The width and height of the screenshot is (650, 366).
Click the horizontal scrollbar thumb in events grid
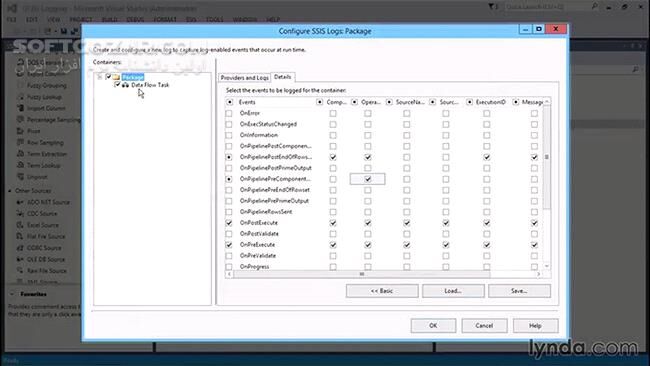point(362,274)
